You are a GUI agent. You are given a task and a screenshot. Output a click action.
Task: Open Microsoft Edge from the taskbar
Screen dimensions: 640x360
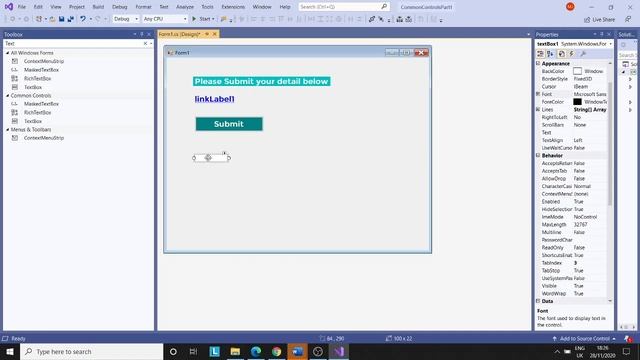pyautogui.click(x=256, y=351)
